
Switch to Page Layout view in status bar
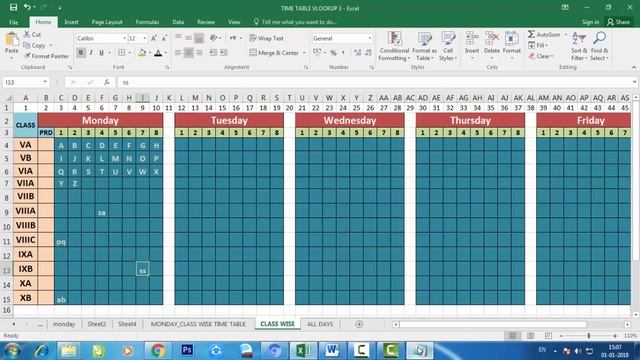pos(530,336)
